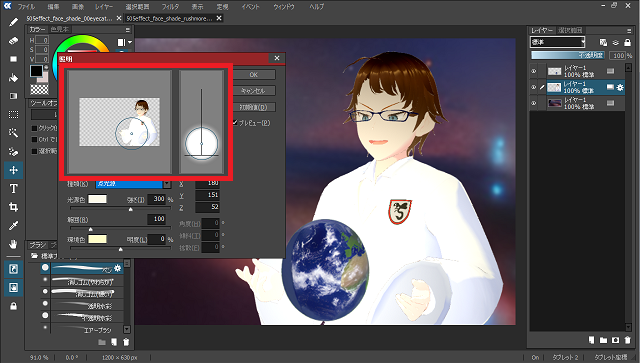
Task: Add new layer folder in layer panel
Action: click(603, 340)
